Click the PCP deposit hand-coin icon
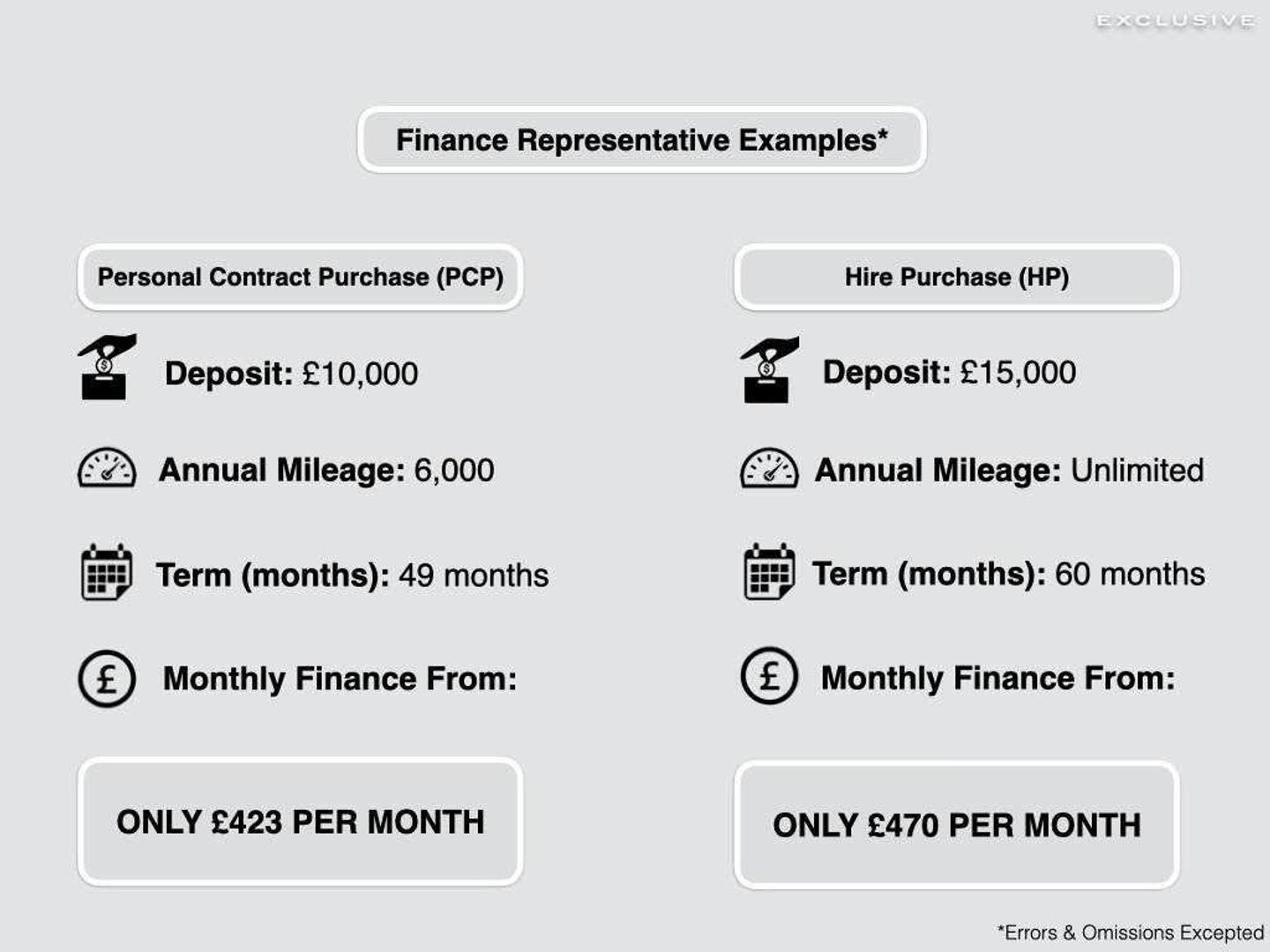Screen dimensions: 1270x952 click(x=107, y=367)
